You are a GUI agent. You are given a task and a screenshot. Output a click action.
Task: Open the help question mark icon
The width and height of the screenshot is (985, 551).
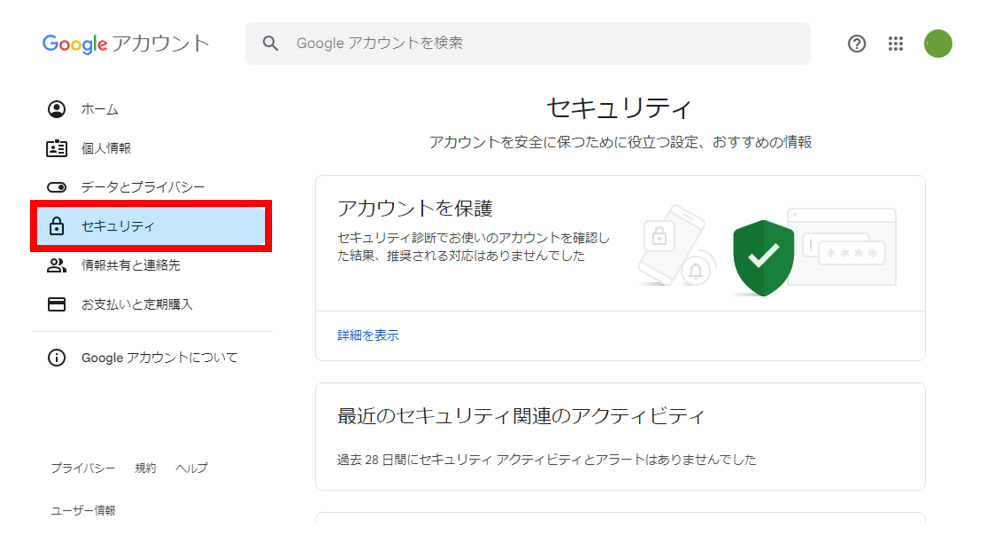point(856,43)
